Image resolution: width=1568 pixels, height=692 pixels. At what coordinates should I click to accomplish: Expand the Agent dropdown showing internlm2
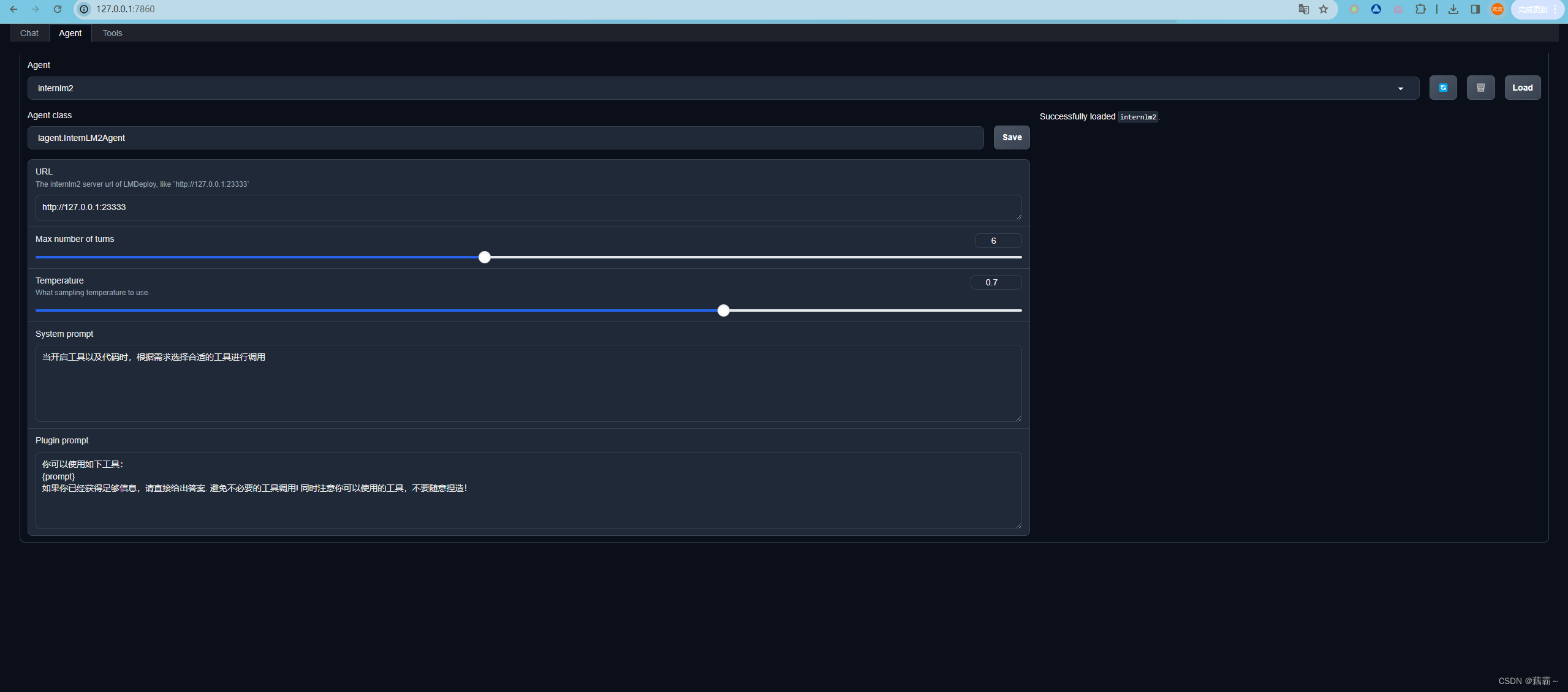(723, 88)
